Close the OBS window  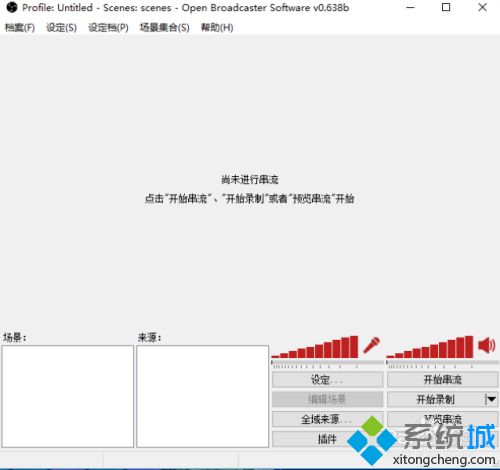tap(482, 7)
